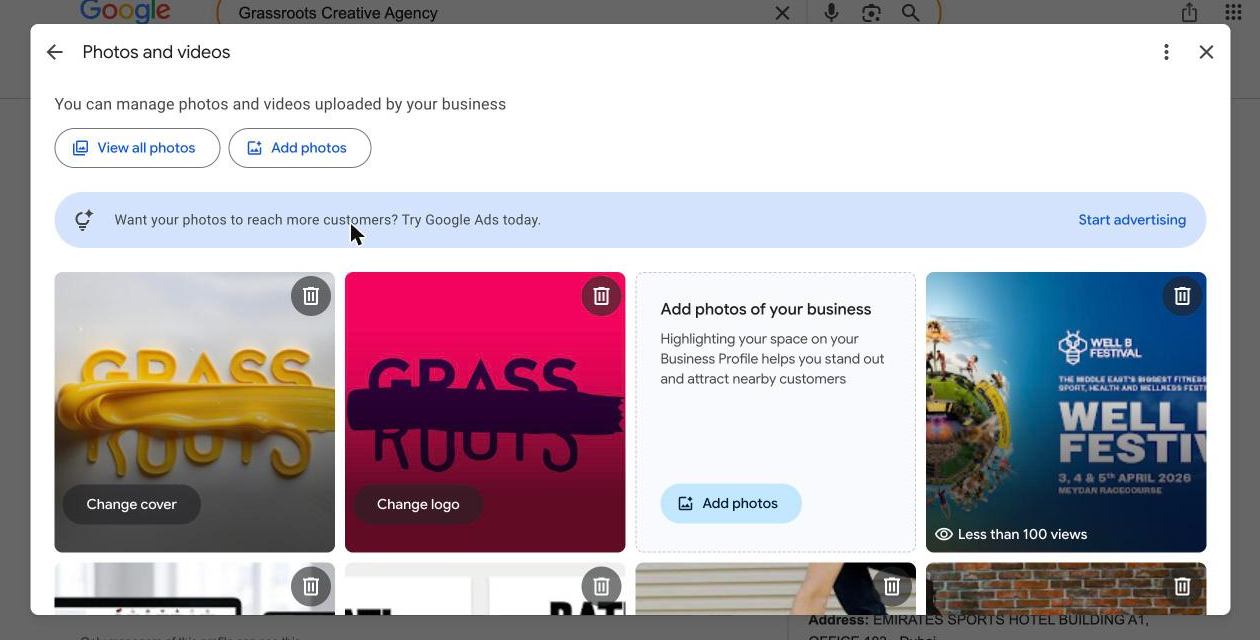Image resolution: width=1260 pixels, height=640 pixels.
Task: Click the lightbulb tip icon in banner
Action: pyautogui.click(x=84, y=220)
